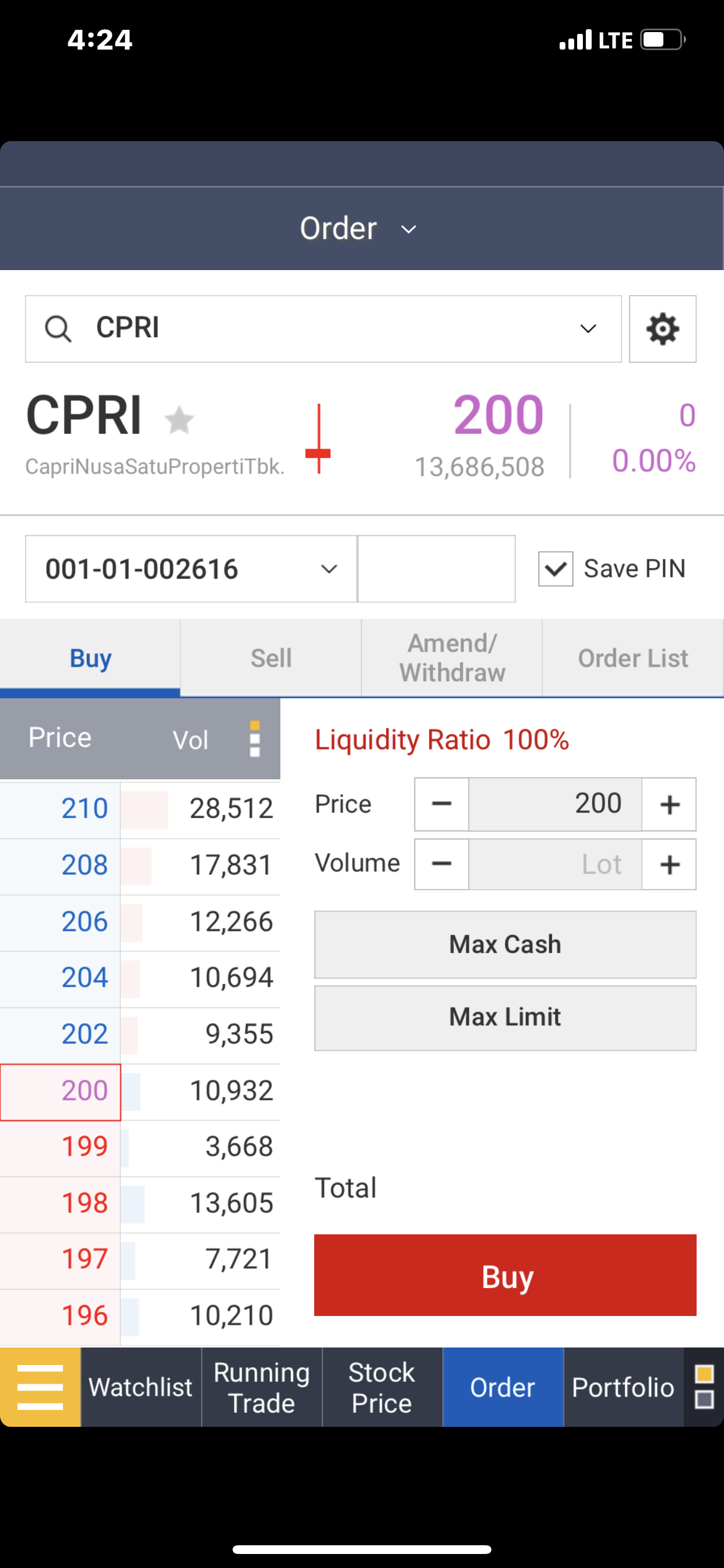Favorite CPRI with the star icon
724x1568 pixels.
coord(179,420)
